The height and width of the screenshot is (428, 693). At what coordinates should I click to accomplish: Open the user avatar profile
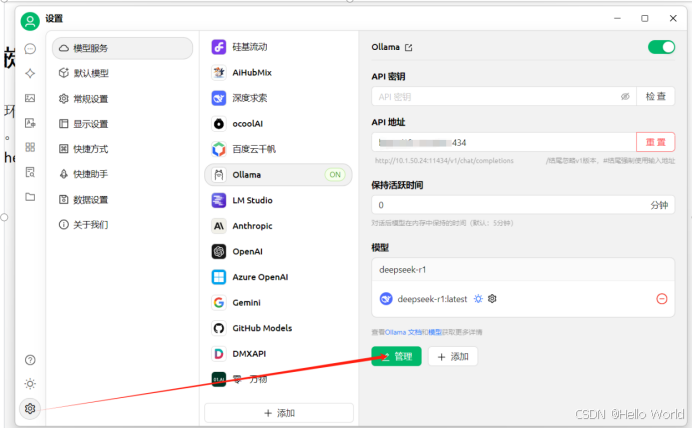tap(30, 21)
